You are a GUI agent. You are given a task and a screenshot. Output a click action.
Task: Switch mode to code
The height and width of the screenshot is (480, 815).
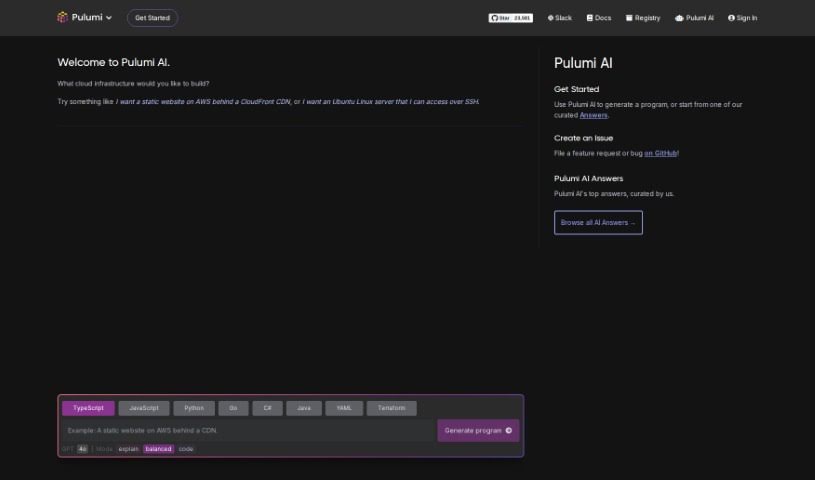coord(186,449)
